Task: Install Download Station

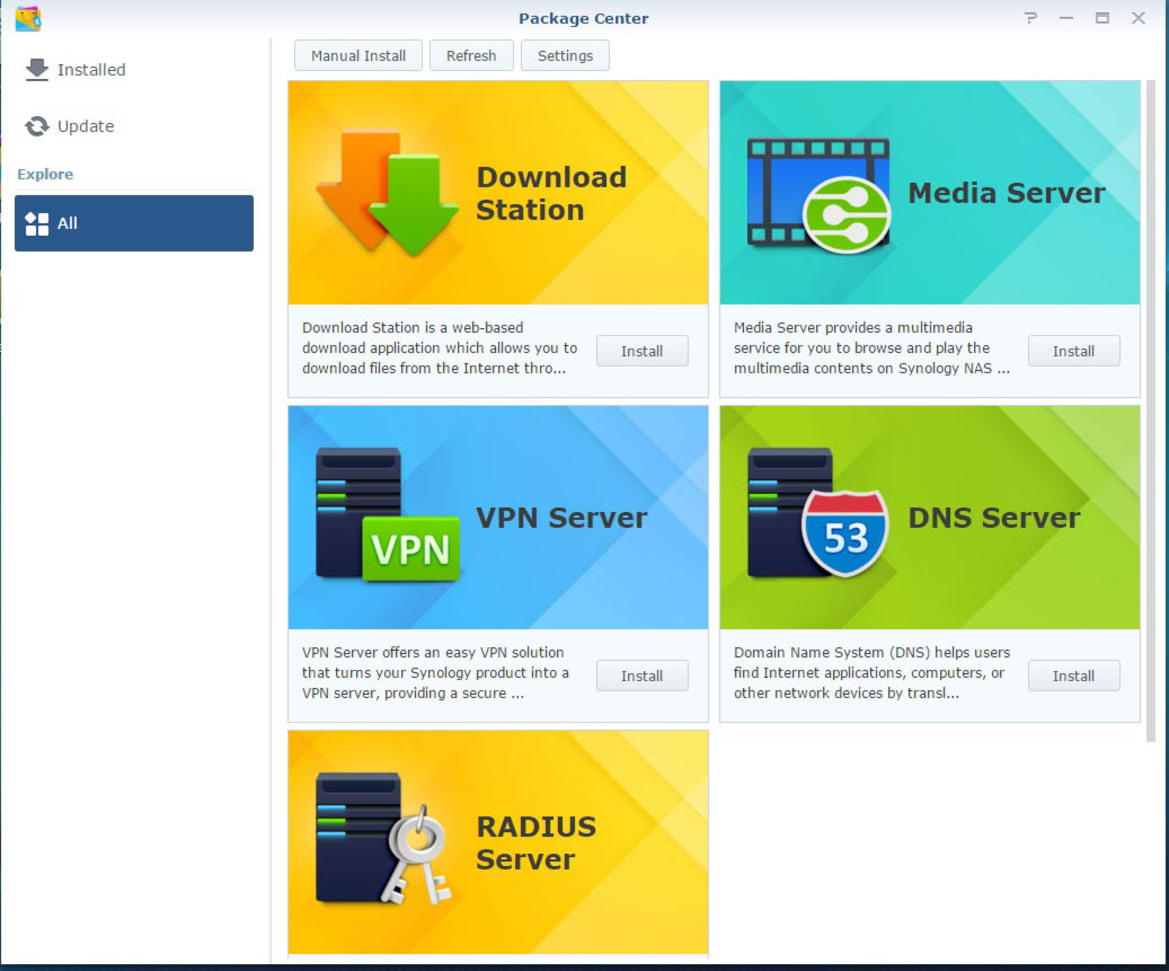Action: [x=642, y=351]
